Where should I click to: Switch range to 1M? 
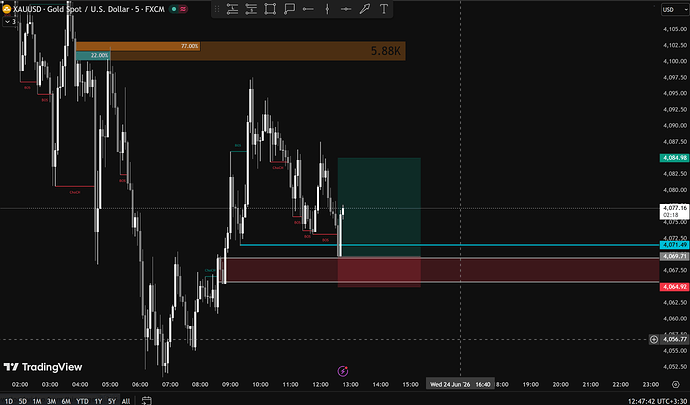click(37, 401)
